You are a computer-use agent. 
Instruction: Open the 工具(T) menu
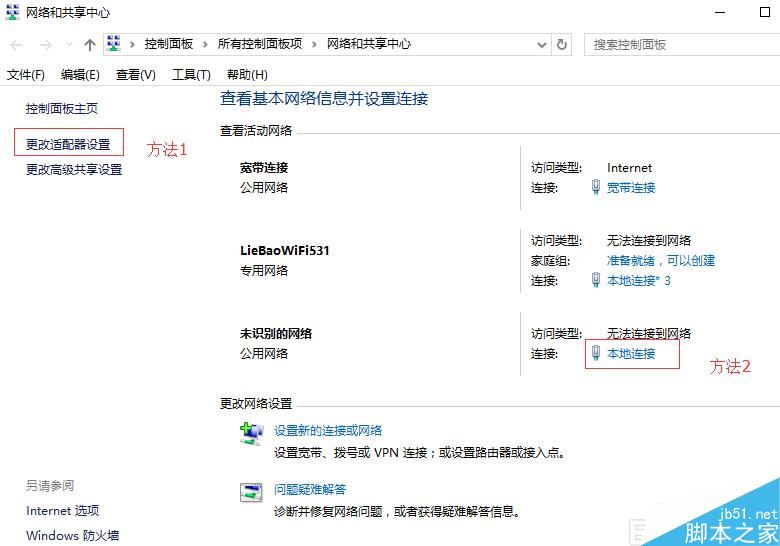click(x=191, y=75)
